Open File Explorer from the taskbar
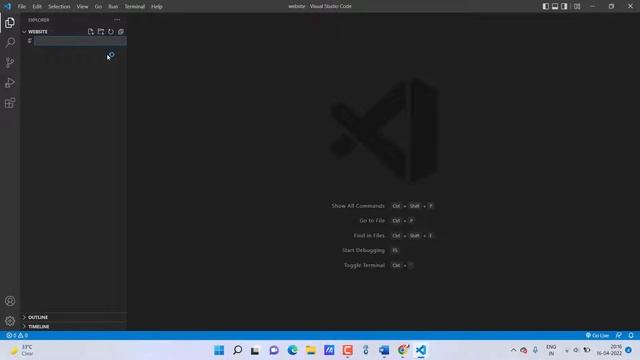Image resolution: width=640 pixels, height=360 pixels. tap(311, 350)
